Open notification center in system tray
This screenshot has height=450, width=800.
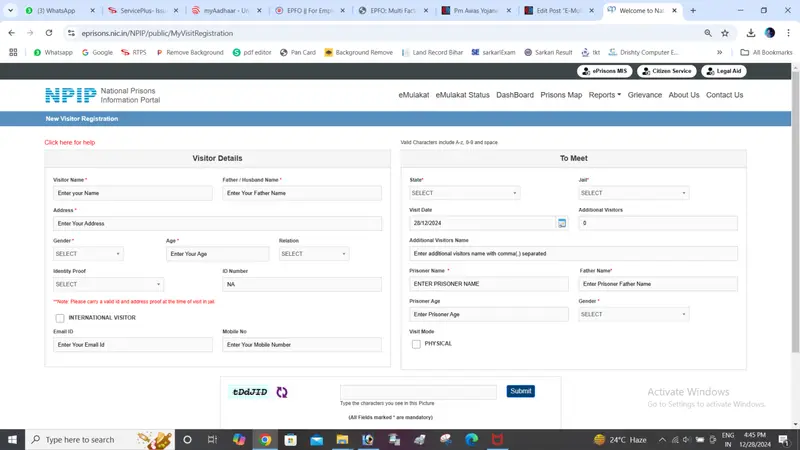(784, 439)
